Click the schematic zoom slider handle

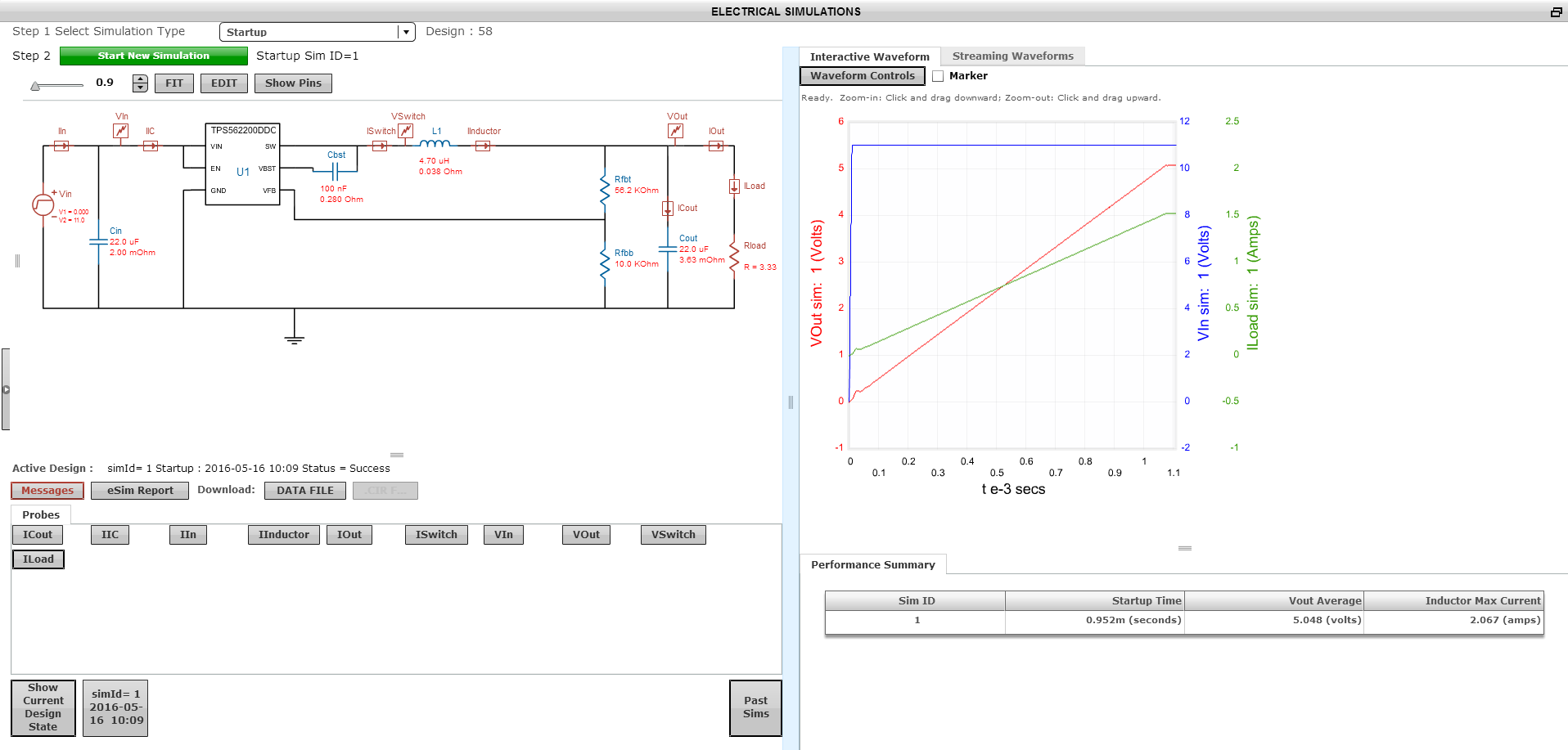pos(35,85)
